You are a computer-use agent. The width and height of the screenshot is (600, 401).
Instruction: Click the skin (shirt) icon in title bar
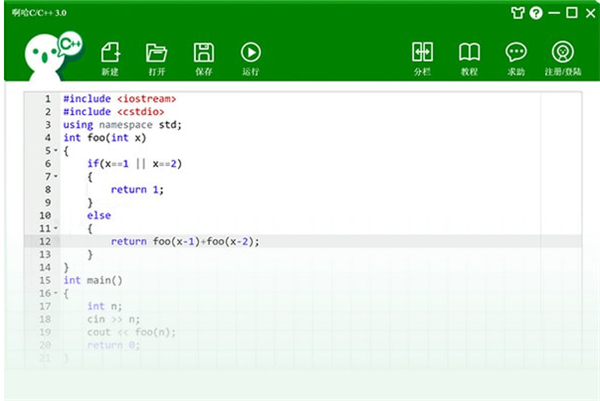coord(517,13)
